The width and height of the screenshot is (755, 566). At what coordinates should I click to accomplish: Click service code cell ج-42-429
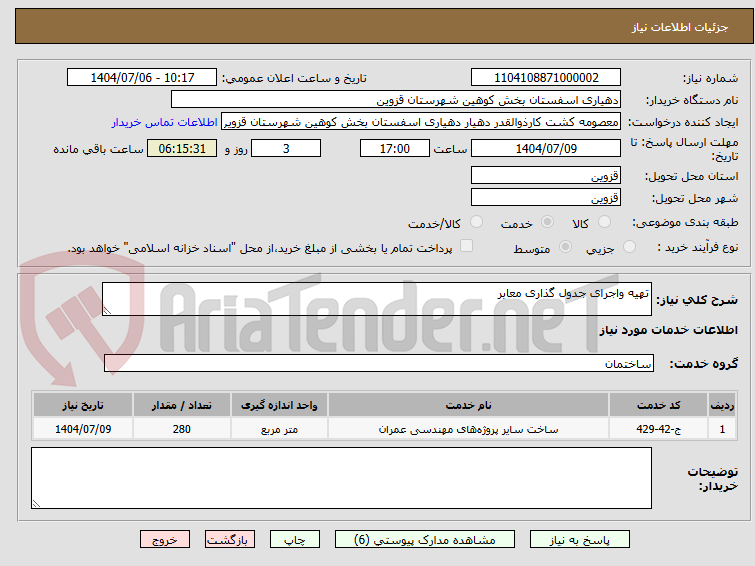click(659, 429)
